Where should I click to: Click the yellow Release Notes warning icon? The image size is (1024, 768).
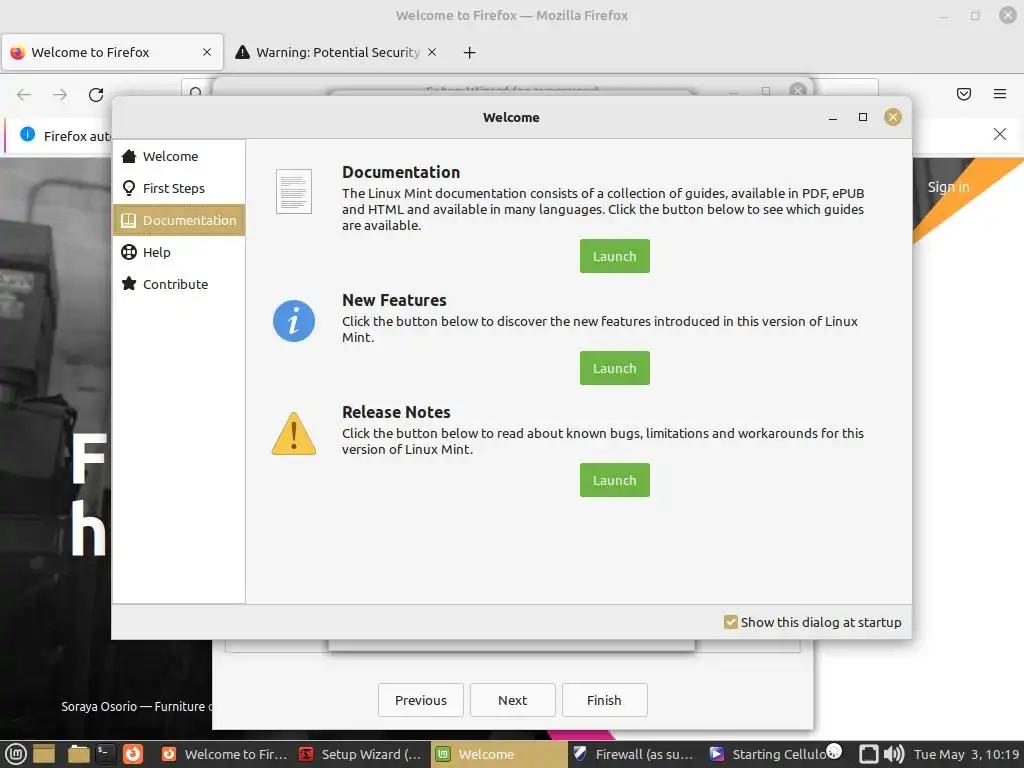tap(294, 434)
